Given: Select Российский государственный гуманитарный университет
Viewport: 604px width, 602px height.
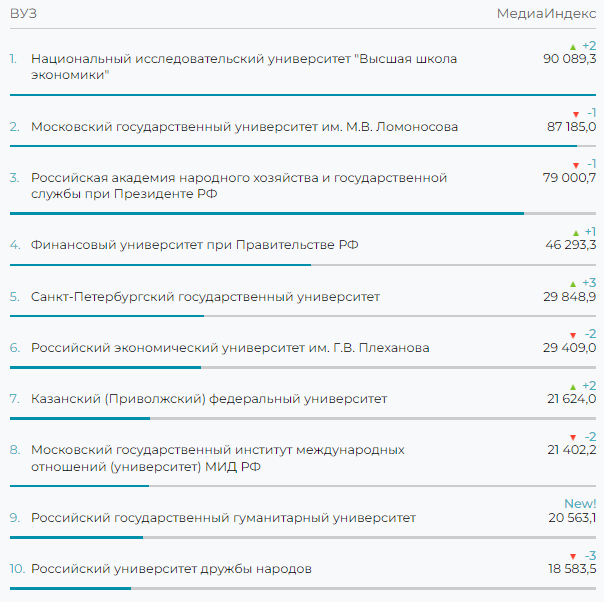Looking at the screenshot, I should point(223,518).
